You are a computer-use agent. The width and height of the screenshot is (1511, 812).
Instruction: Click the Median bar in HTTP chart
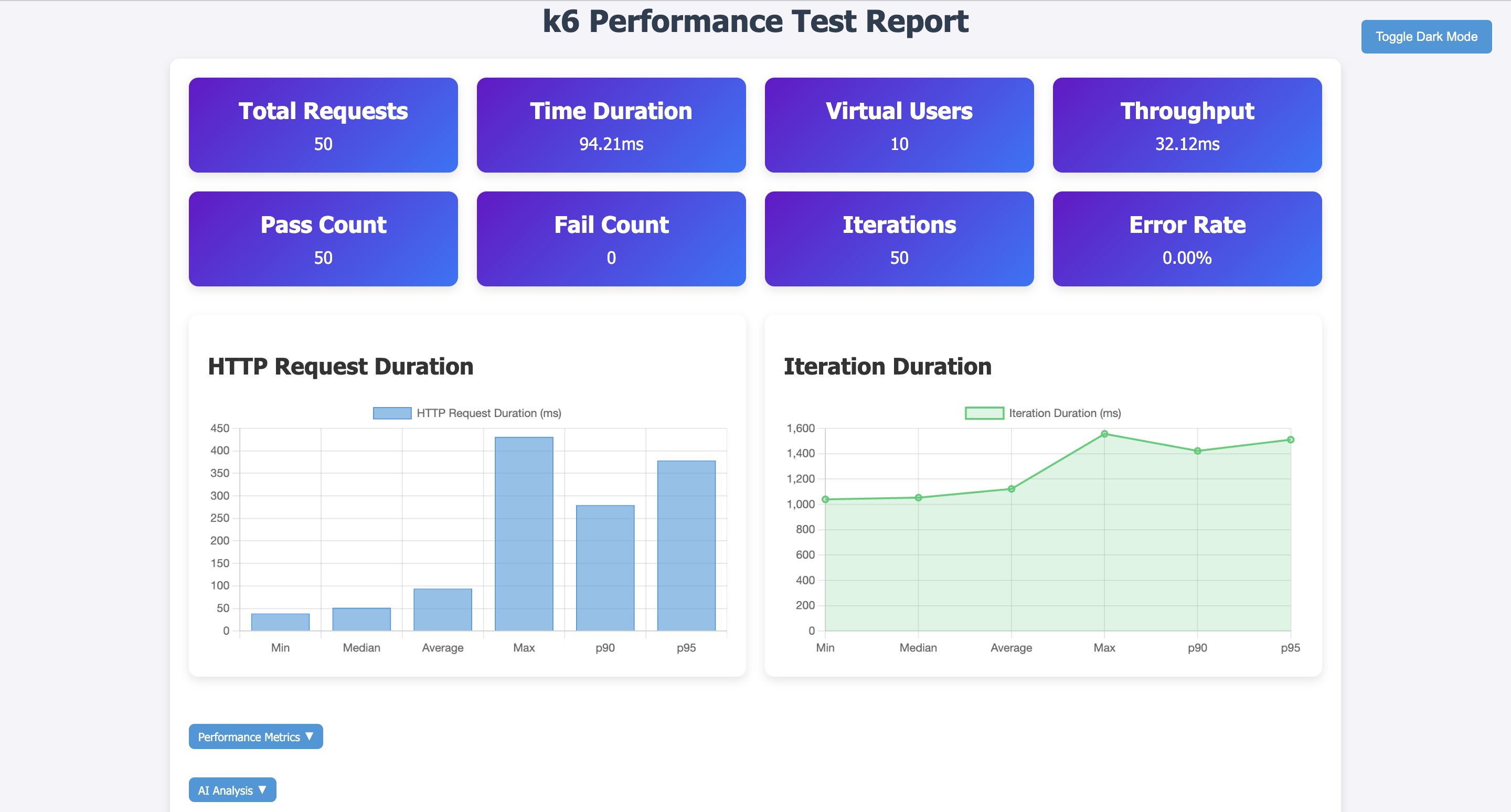point(361,619)
